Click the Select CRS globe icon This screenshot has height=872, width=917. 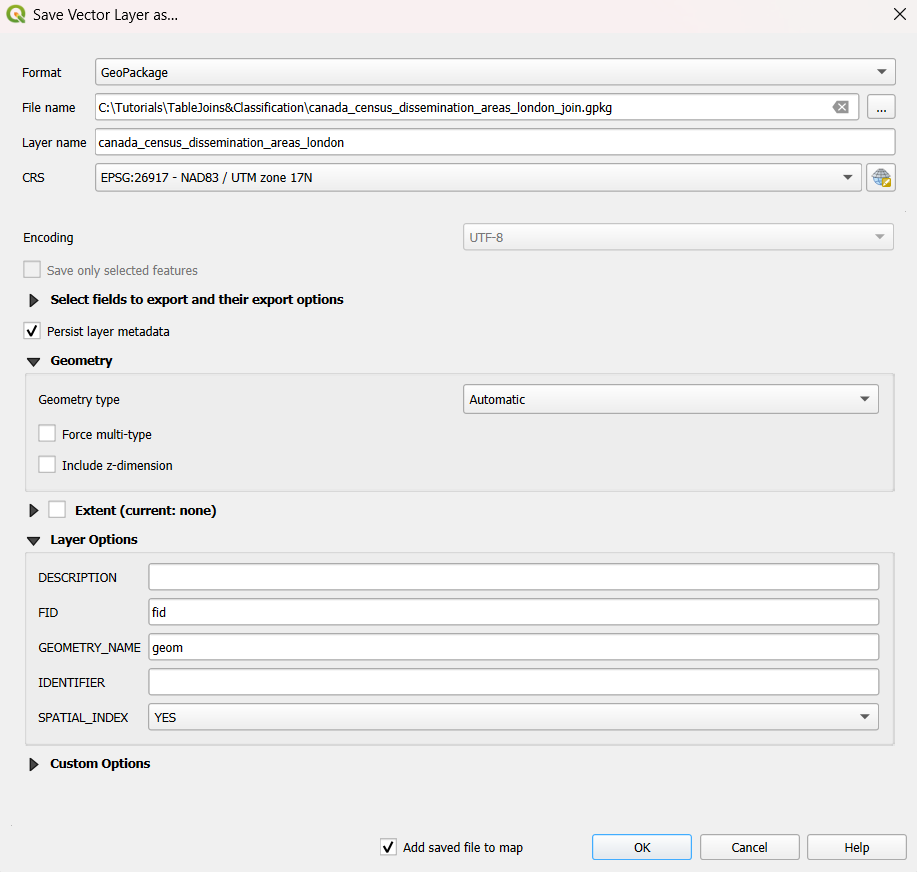[881, 177]
